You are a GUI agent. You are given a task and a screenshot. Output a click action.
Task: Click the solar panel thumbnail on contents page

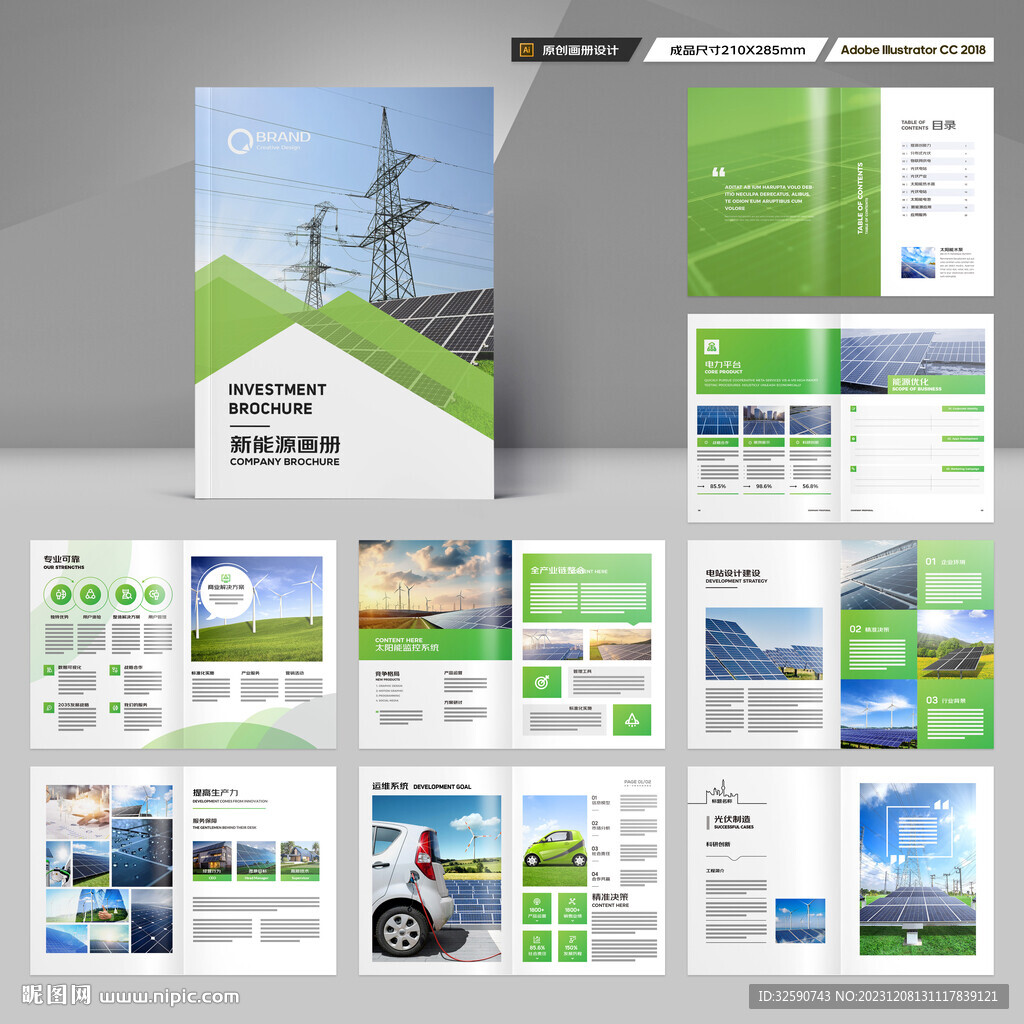[918, 263]
